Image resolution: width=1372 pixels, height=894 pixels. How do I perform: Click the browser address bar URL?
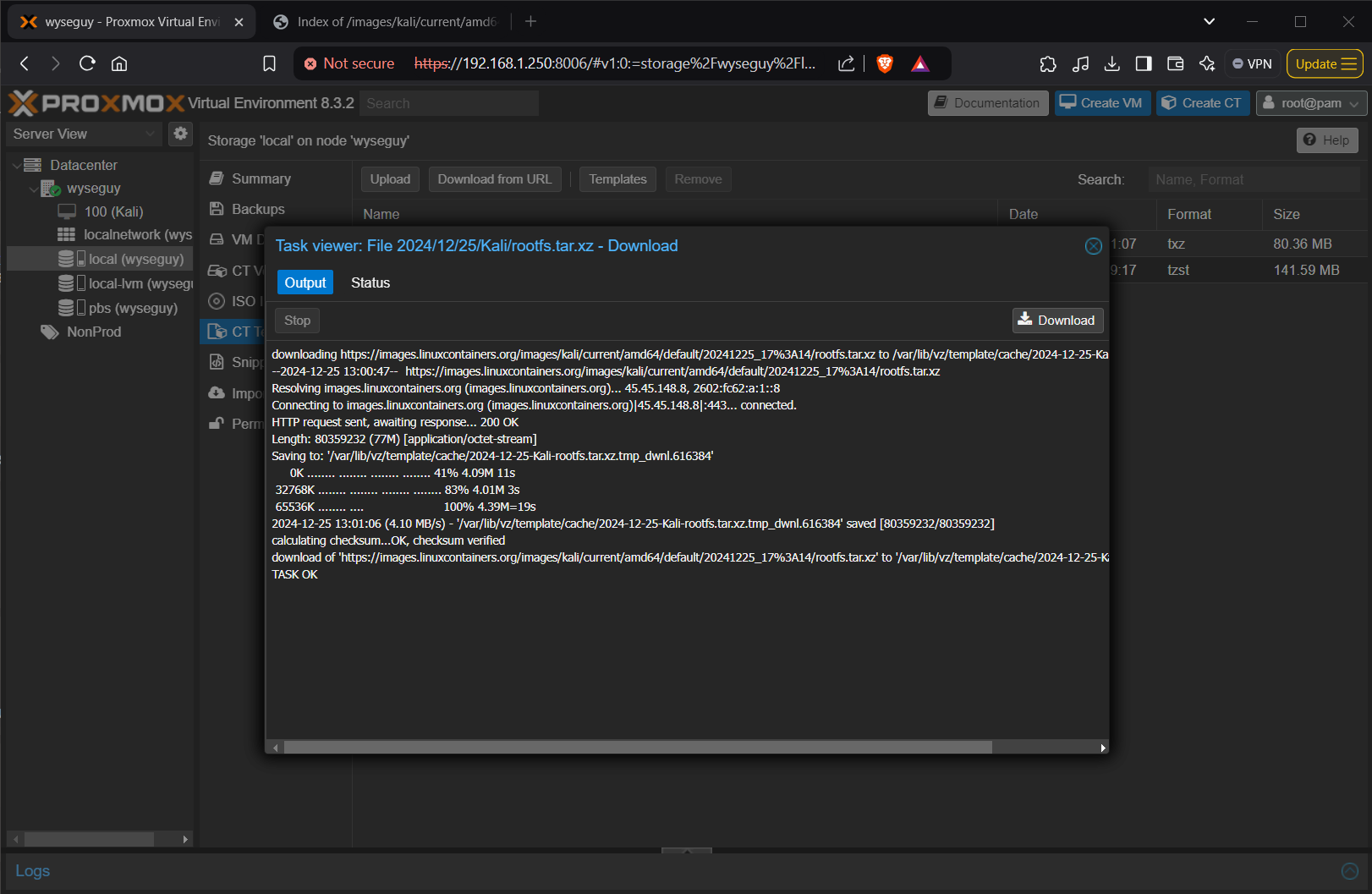tap(615, 63)
